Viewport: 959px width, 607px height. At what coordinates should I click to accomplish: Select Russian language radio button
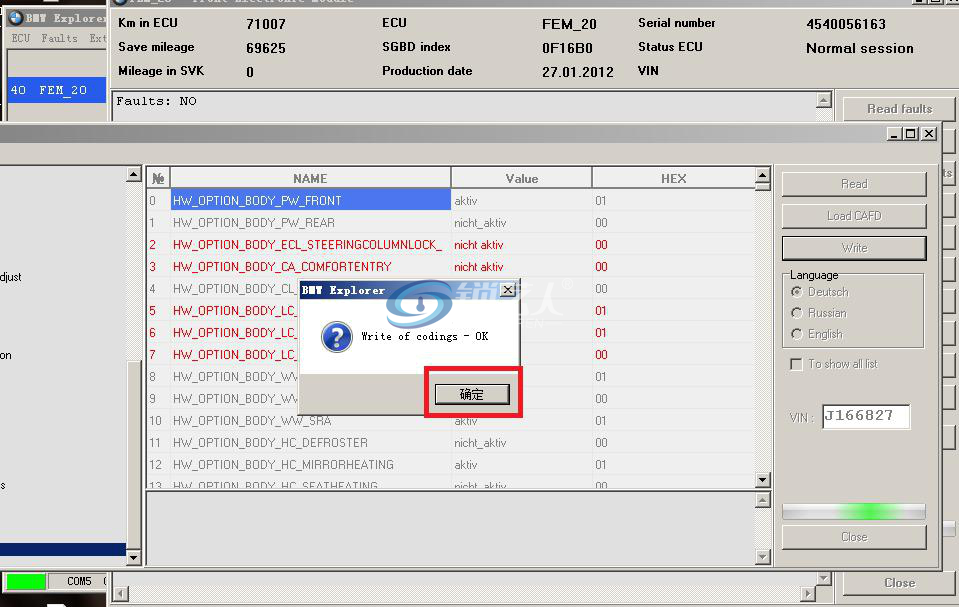coord(796,313)
